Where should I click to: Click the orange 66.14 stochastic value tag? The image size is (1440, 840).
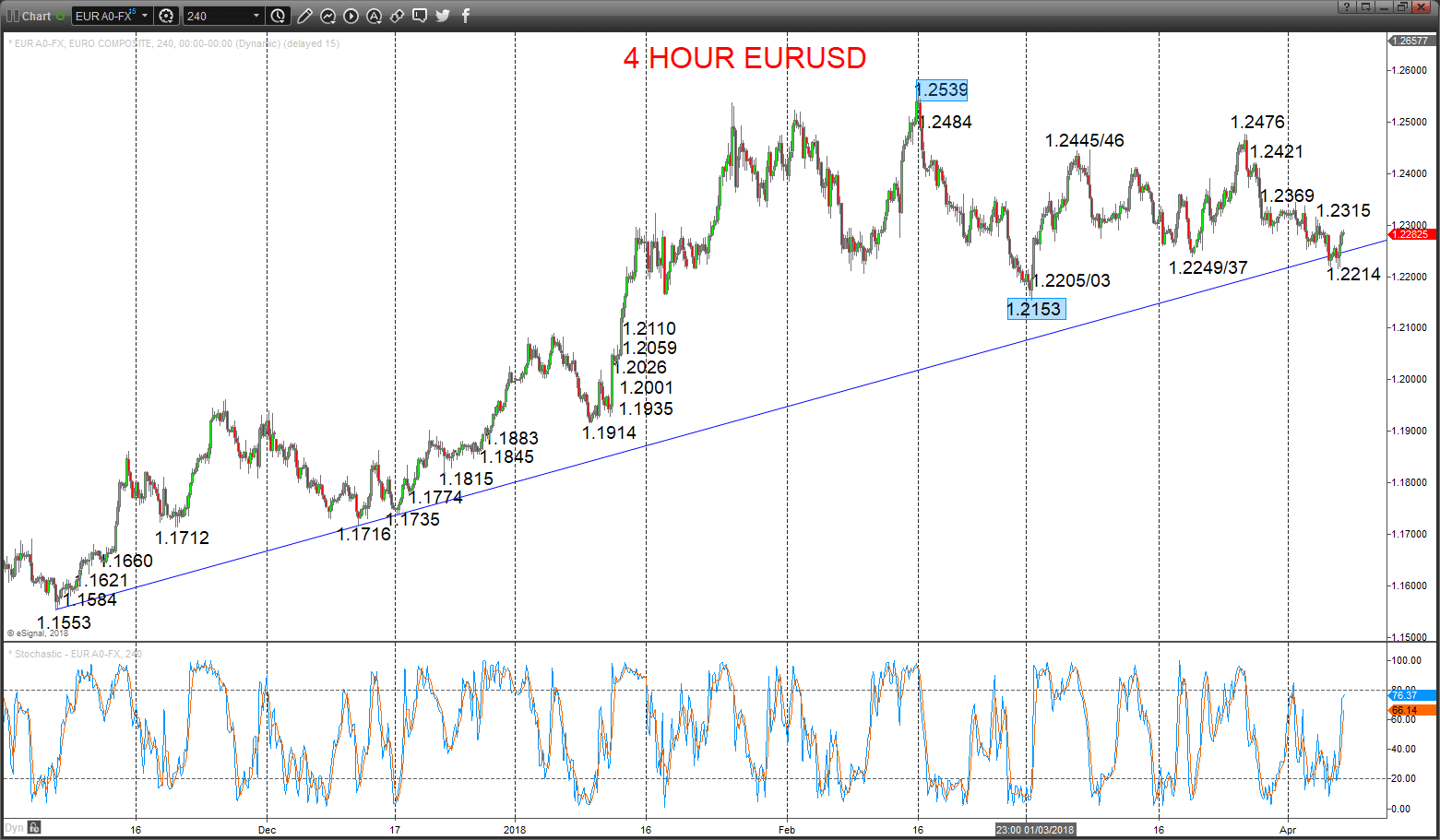1412,710
